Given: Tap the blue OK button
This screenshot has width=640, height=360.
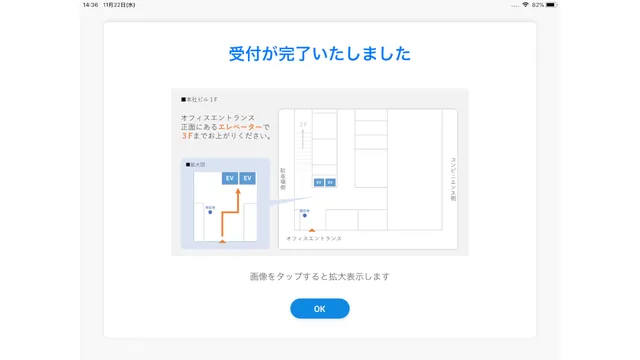Looking at the screenshot, I should coord(320,309).
